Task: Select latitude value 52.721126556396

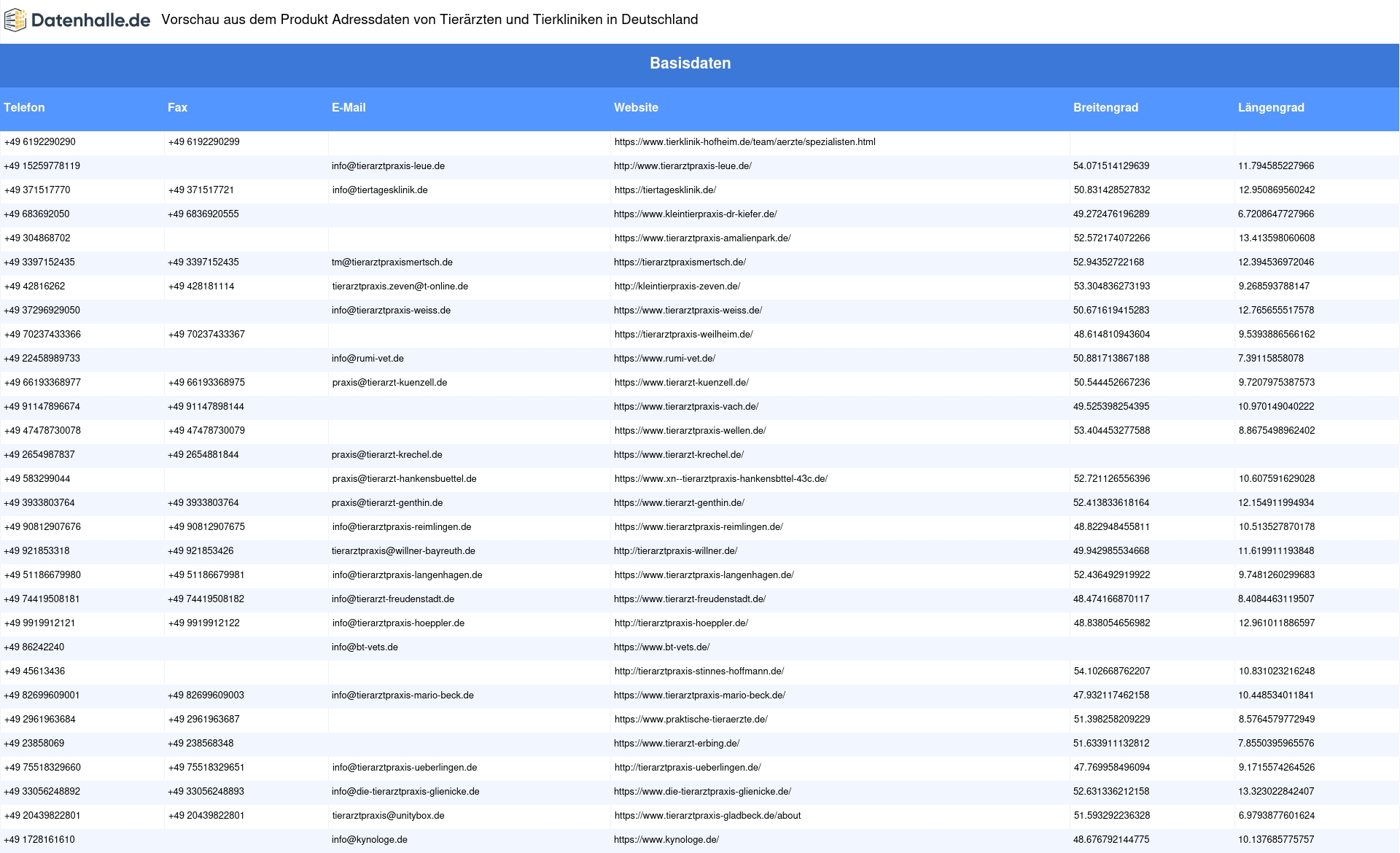Action: (x=1112, y=479)
